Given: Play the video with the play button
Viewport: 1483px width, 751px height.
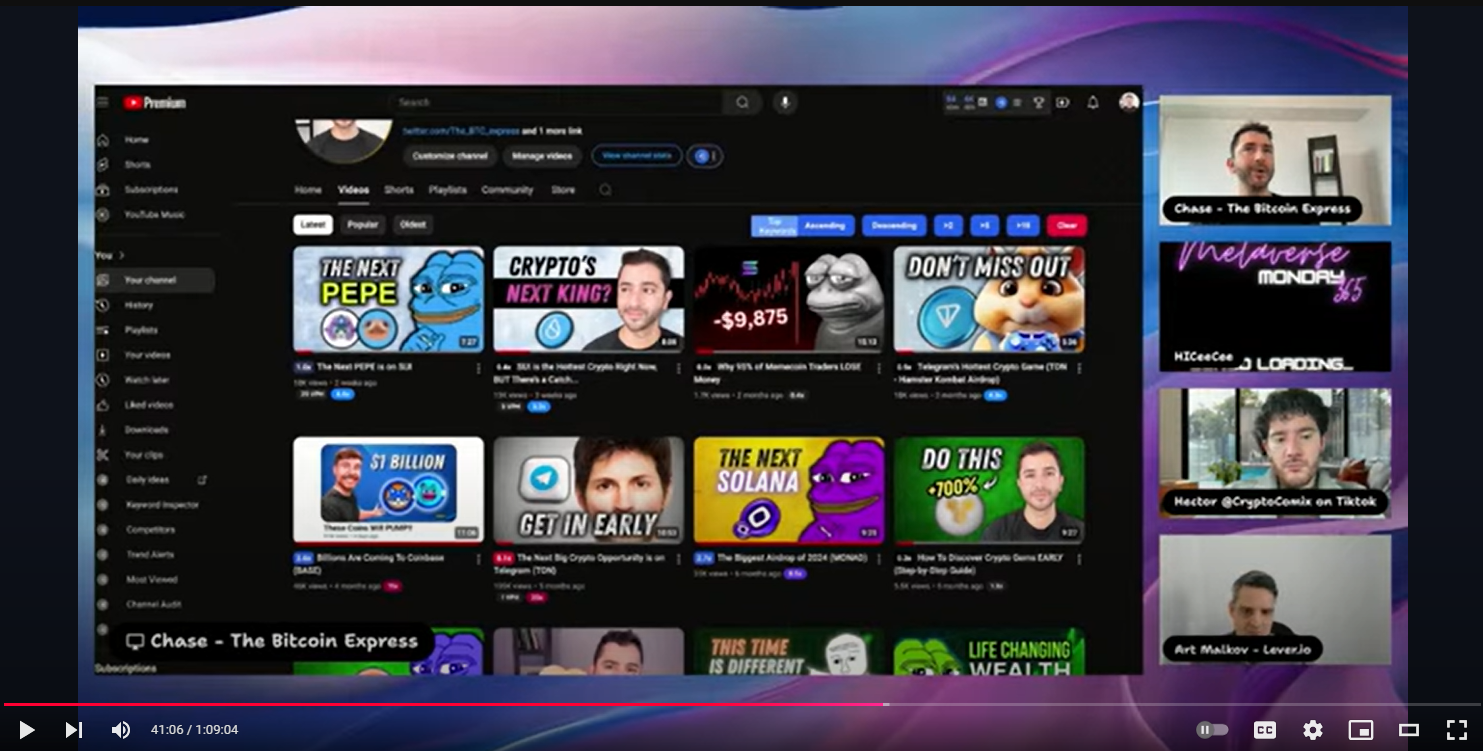Looking at the screenshot, I should [x=27, y=730].
